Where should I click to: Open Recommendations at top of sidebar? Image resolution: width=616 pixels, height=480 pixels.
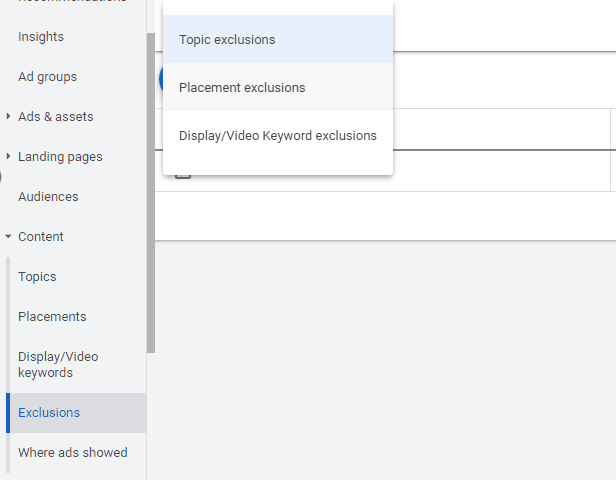pos(72,2)
